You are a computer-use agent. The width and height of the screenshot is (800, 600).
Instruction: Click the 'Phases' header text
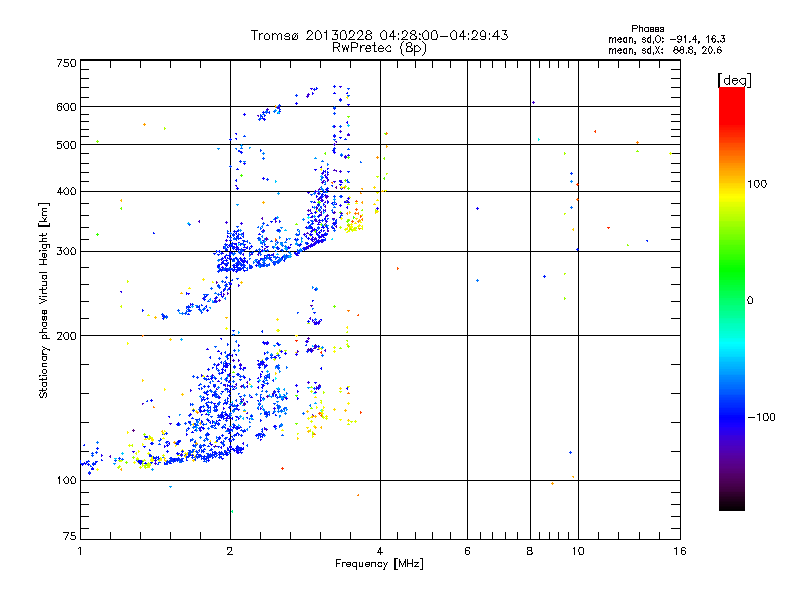647,29
